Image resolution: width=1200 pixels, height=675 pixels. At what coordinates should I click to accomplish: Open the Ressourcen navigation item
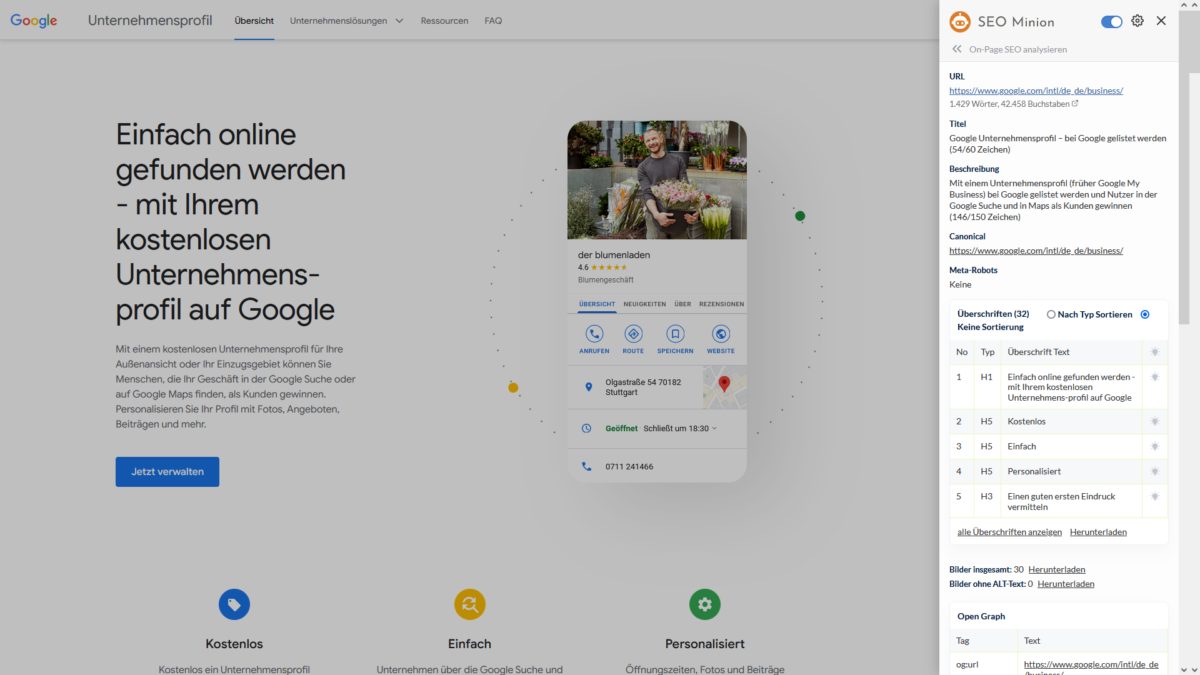coord(444,20)
